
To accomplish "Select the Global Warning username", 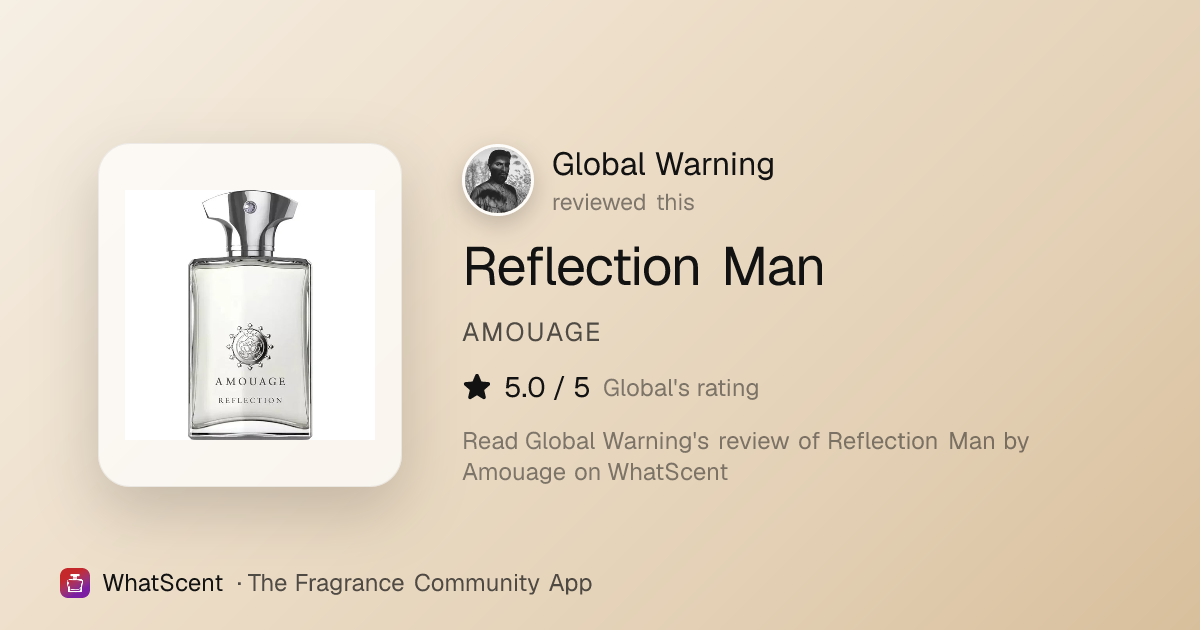I will tap(663, 164).
